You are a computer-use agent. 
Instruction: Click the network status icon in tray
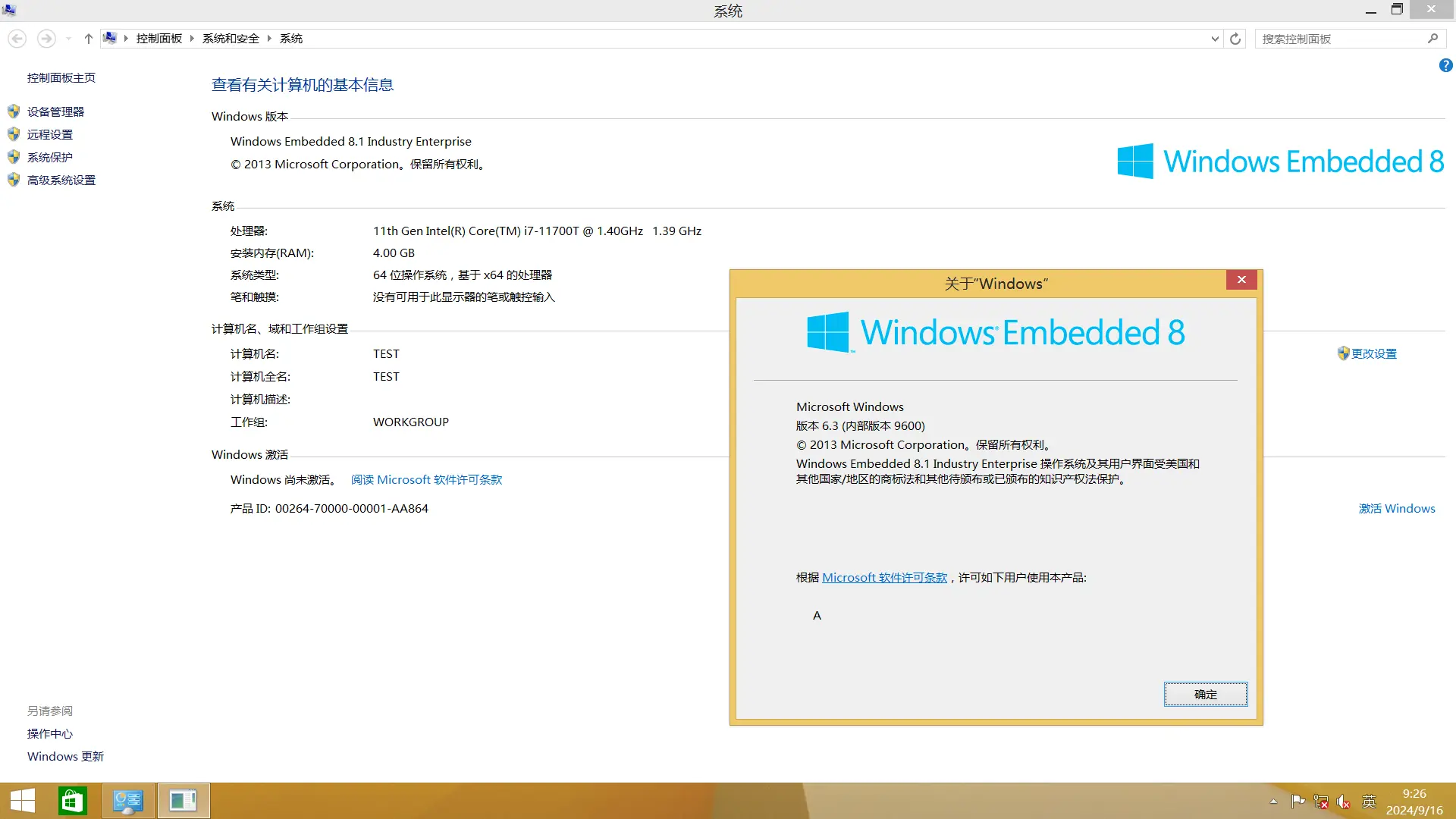coord(1322,800)
